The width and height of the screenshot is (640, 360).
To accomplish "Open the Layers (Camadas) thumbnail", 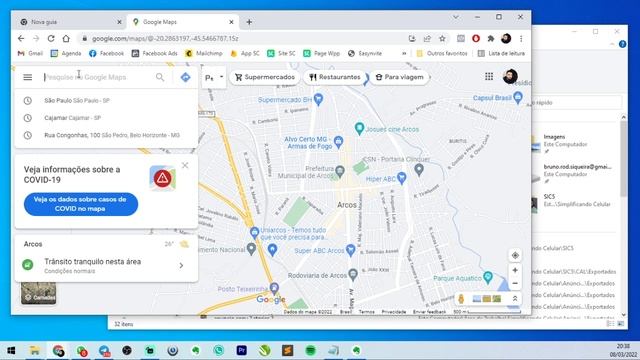I will pyautogui.click(x=38, y=293).
